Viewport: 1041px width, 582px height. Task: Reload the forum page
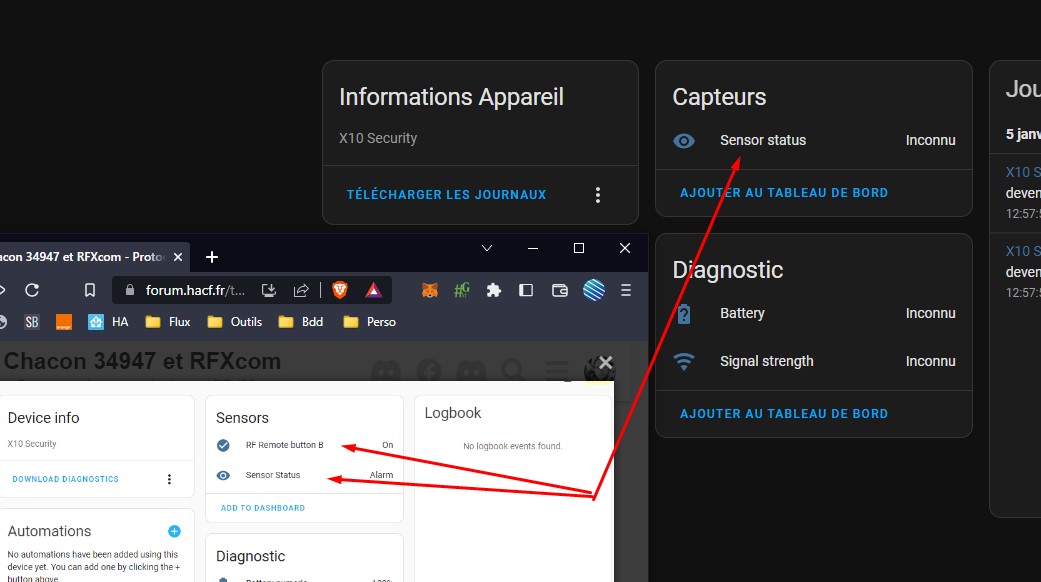(32, 290)
